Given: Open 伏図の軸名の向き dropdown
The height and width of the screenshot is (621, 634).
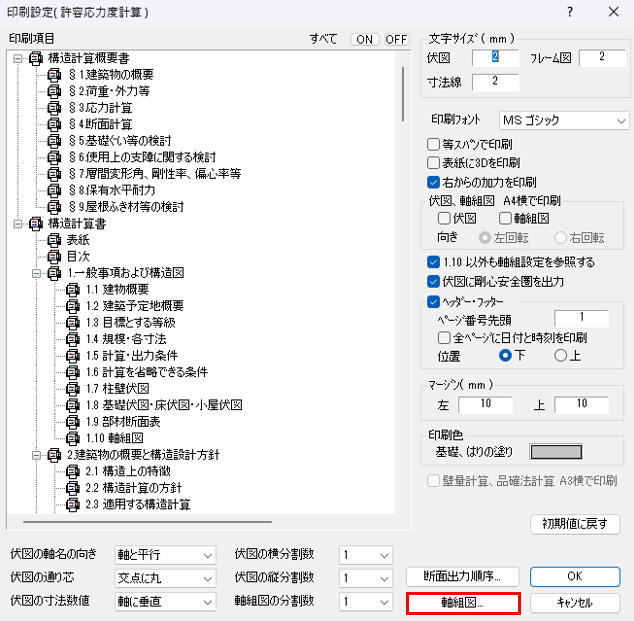Looking at the screenshot, I should [165, 555].
